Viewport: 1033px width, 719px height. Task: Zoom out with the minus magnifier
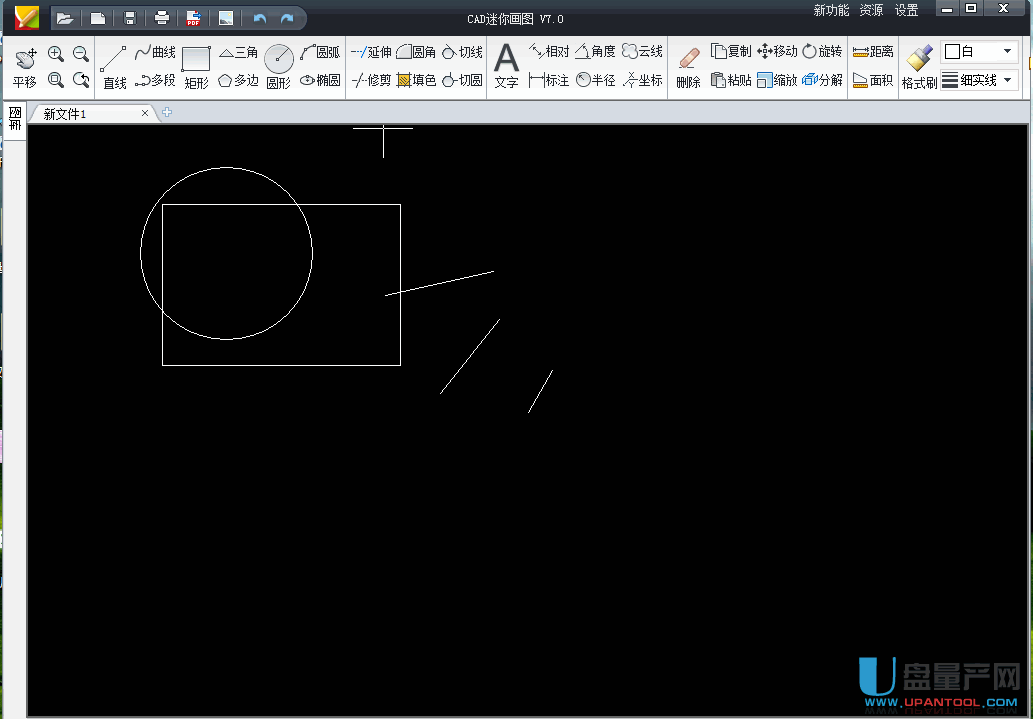pos(81,53)
